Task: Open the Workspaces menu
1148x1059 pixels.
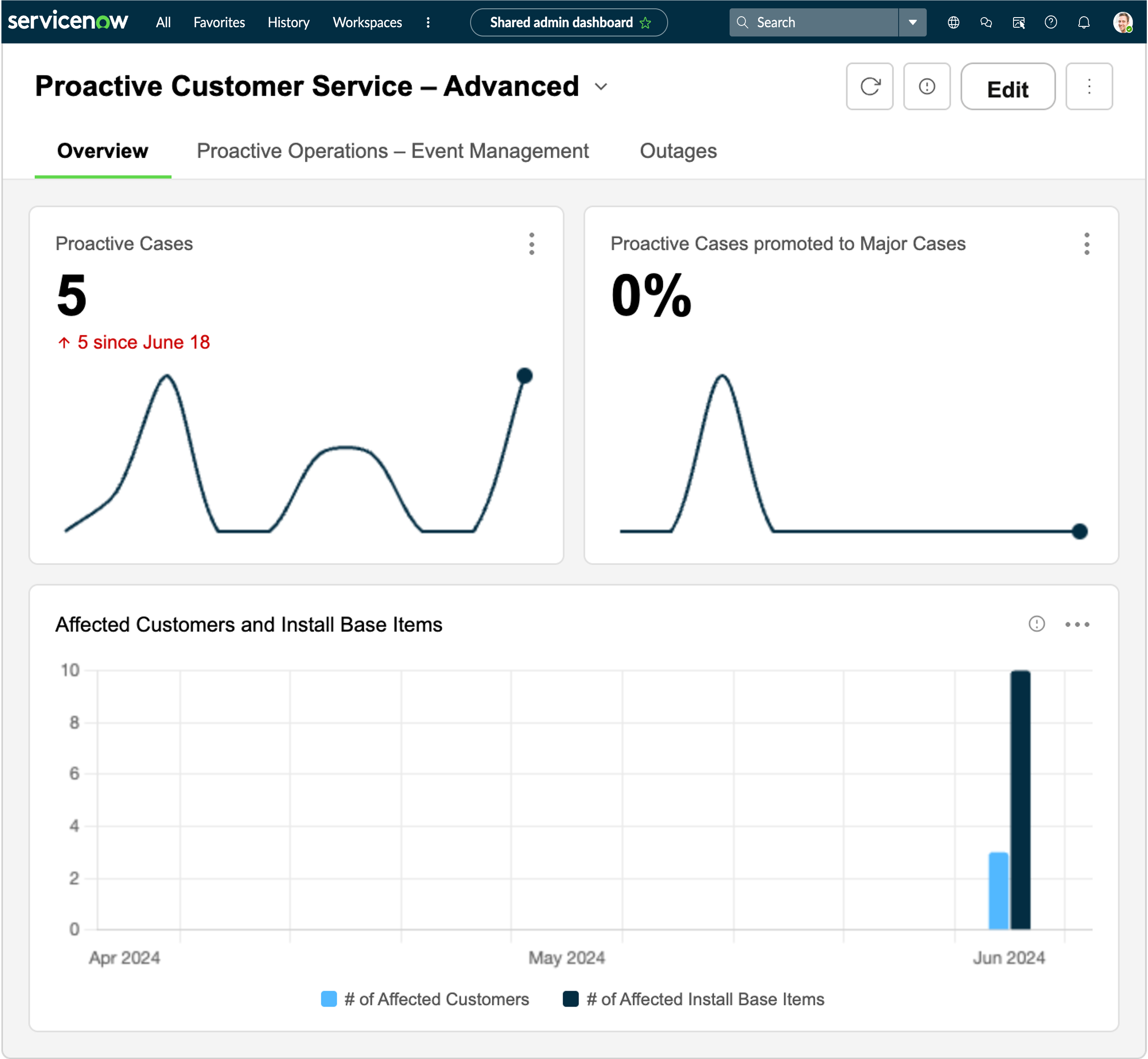Action: coord(367,22)
